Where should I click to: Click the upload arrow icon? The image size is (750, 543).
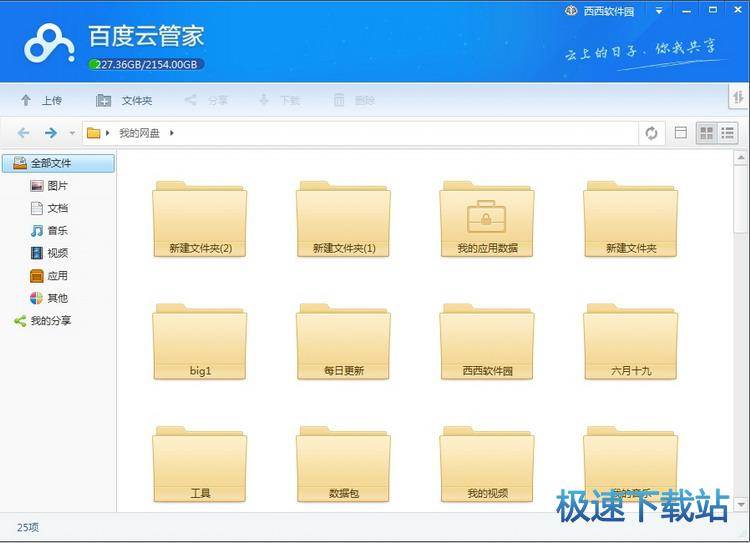click(26, 100)
